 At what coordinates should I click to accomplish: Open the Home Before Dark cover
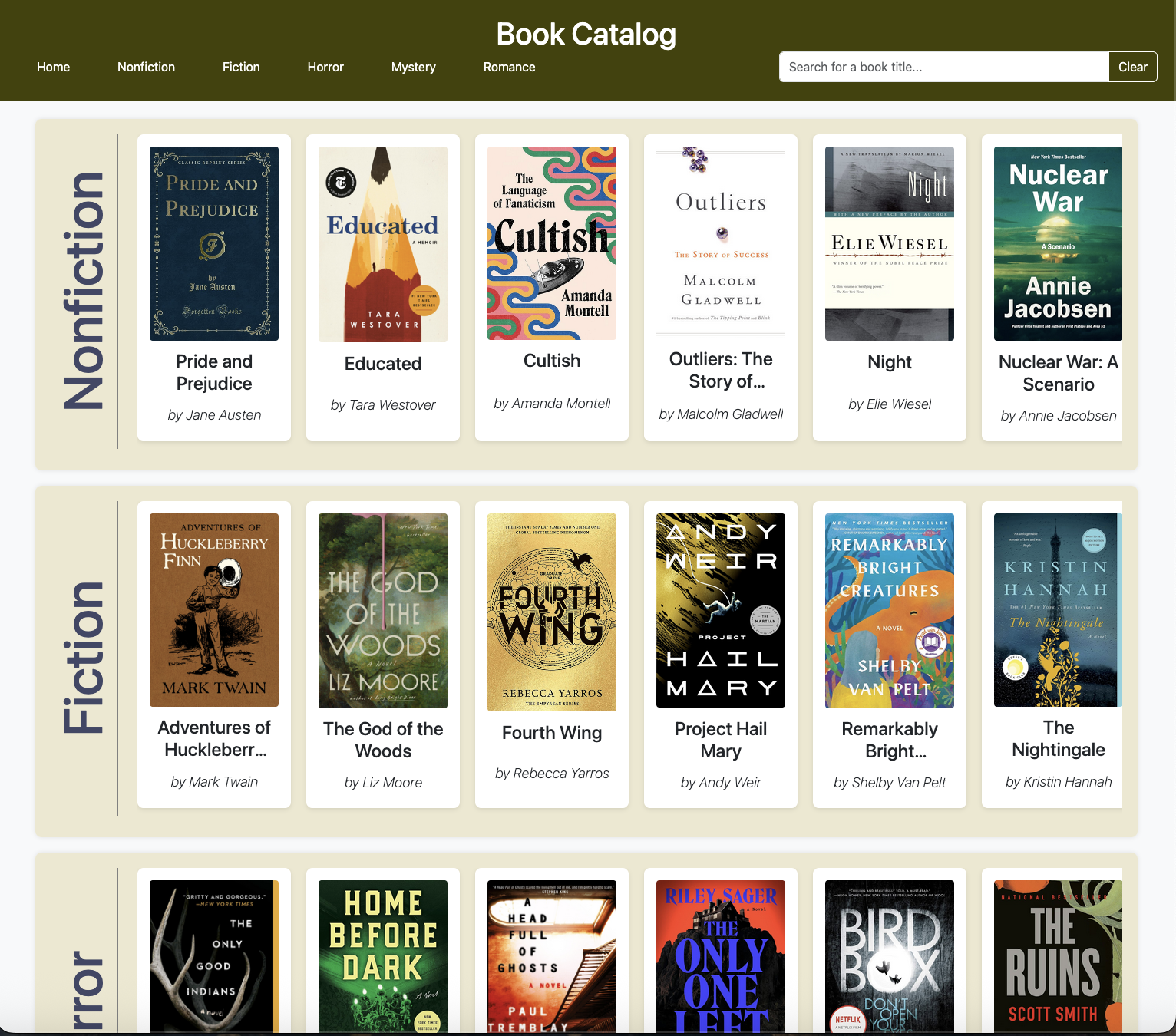[x=383, y=955]
